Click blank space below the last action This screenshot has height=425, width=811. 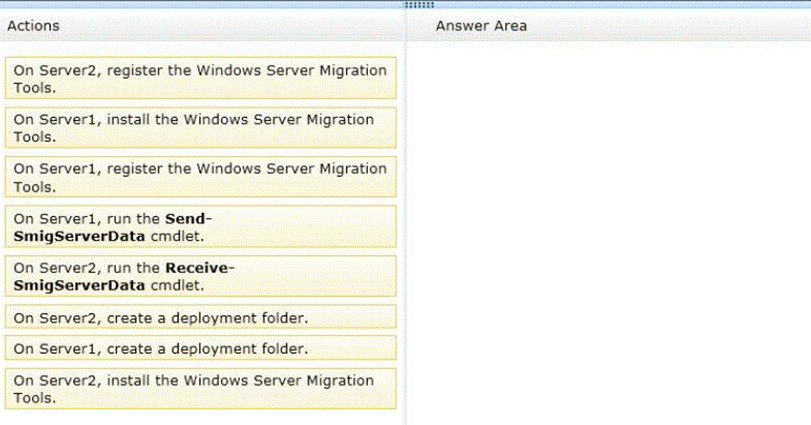pos(200,417)
